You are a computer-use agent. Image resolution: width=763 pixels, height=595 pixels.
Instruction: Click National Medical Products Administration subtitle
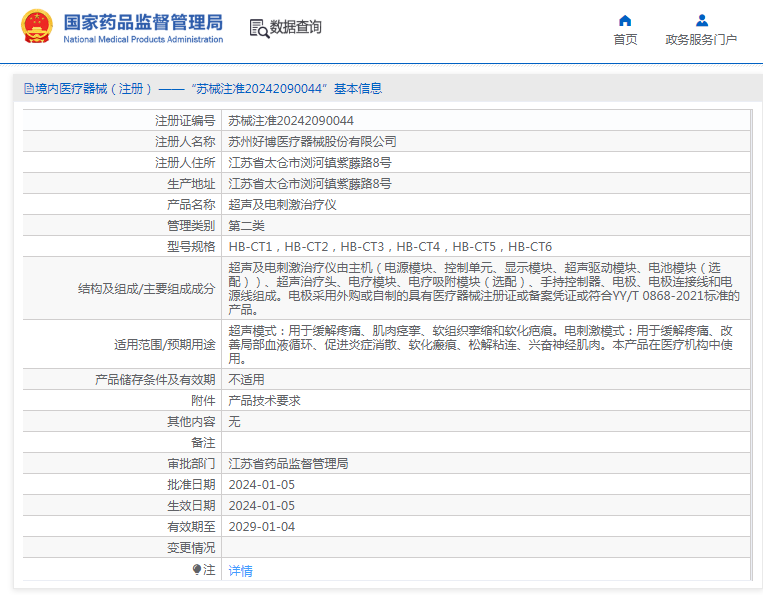click(x=143, y=39)
